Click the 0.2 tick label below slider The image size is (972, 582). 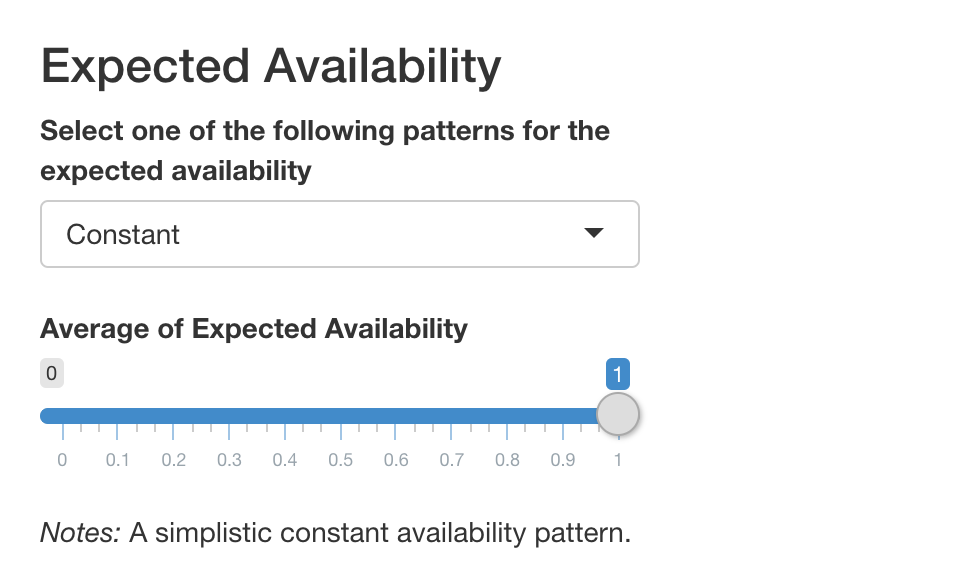pos(173,461)
